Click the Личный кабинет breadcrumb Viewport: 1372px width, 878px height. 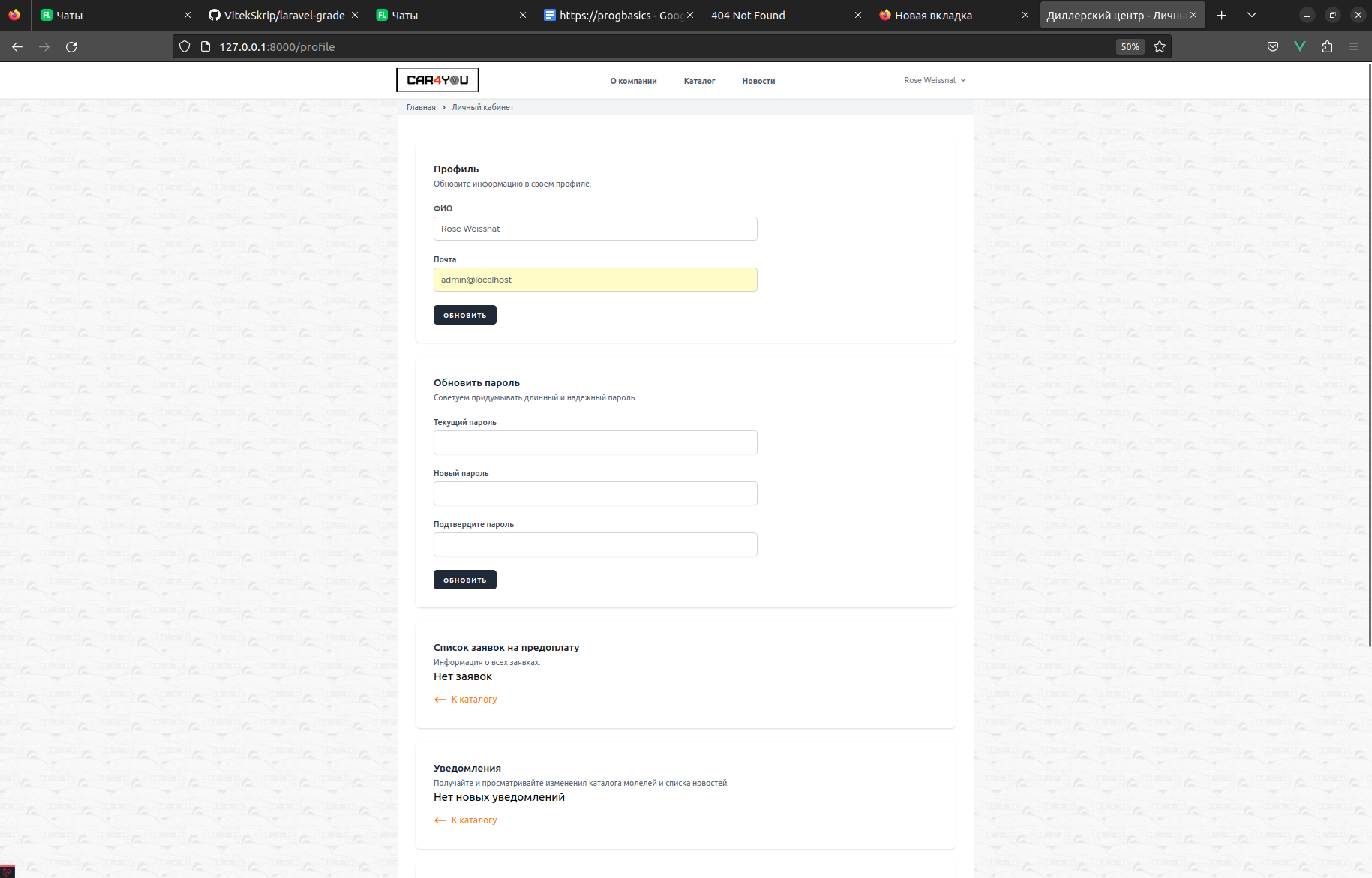click(x=482, y=107)
